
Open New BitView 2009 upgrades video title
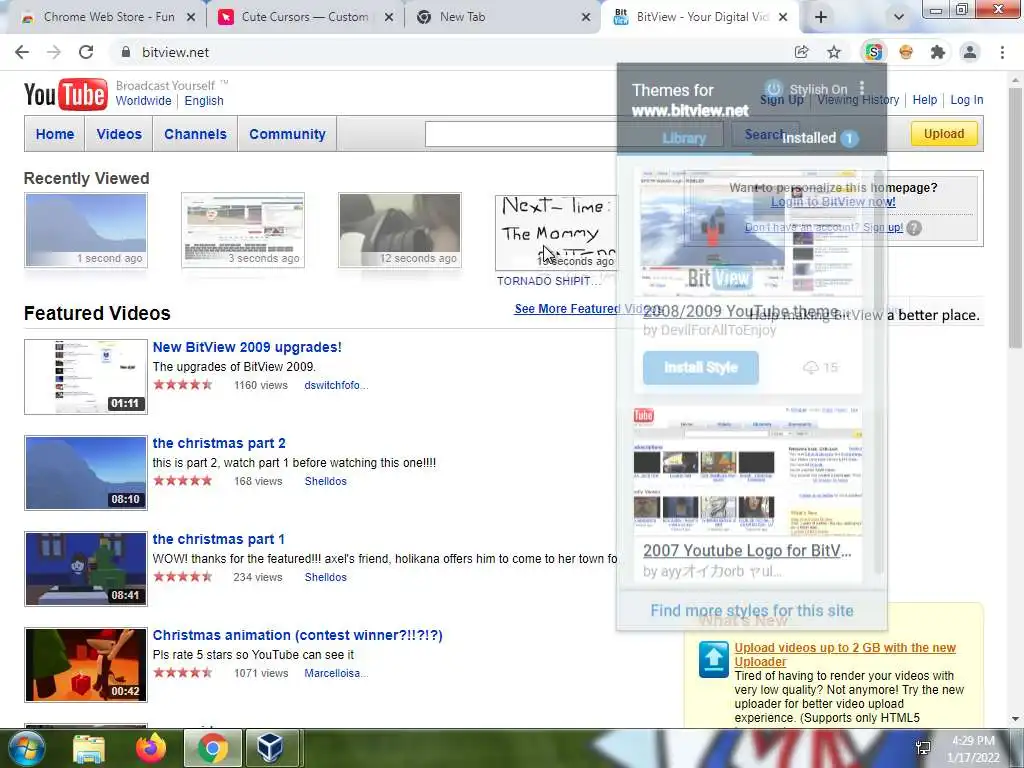click(247, 347)
